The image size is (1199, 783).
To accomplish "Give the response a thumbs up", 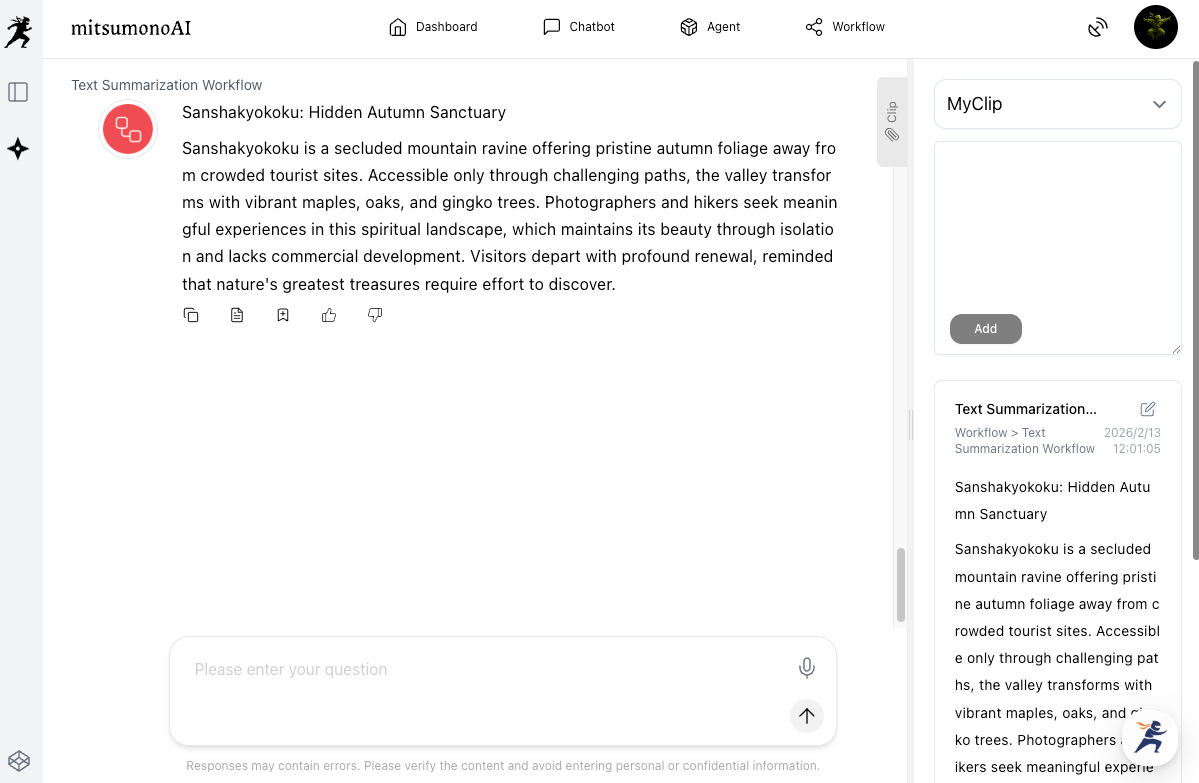I will pyautogui.click(x=329, y=315).
